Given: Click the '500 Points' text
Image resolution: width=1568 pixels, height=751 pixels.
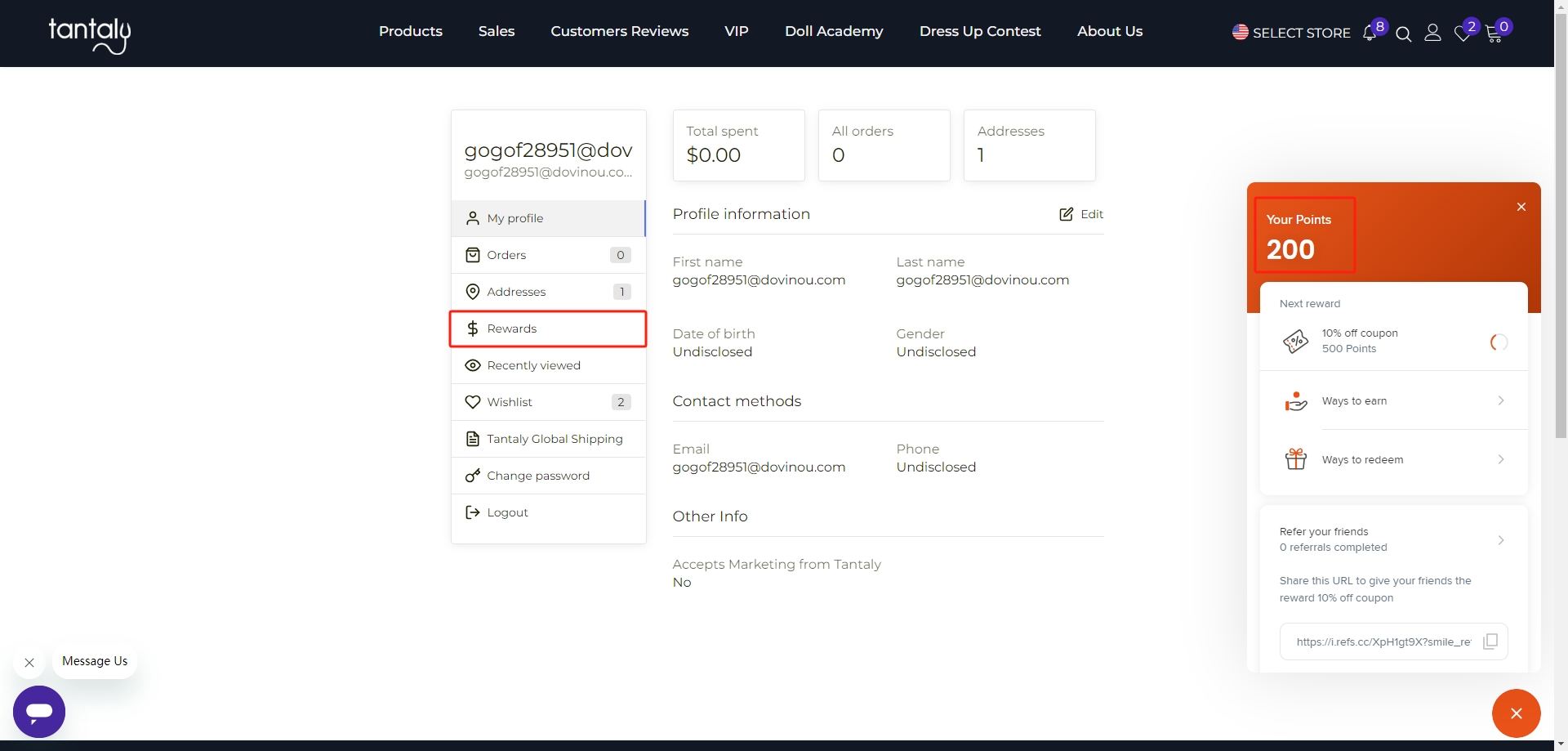Looking at the screenshot, I should pyautogui.click(x=1349, y=349).
